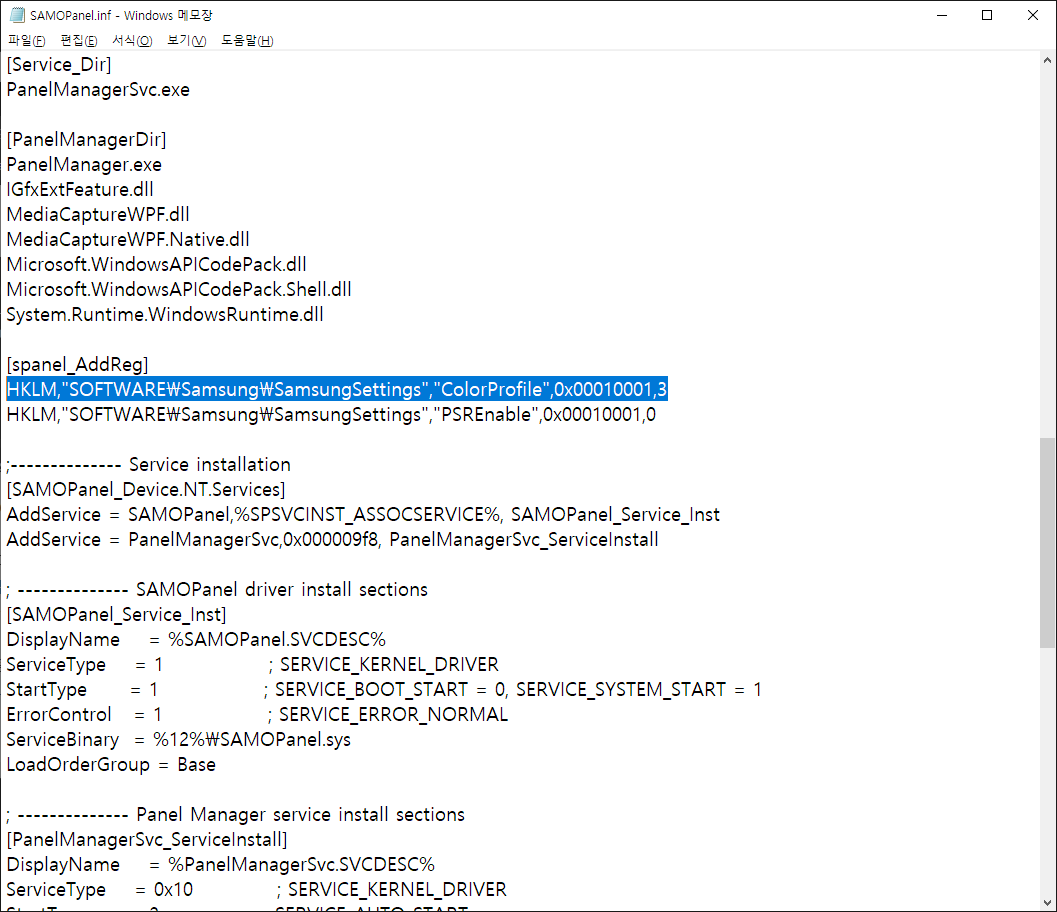Click the scrollbar down arrow
This screenshot has width=1057, height=912.
coord(1047,903)
